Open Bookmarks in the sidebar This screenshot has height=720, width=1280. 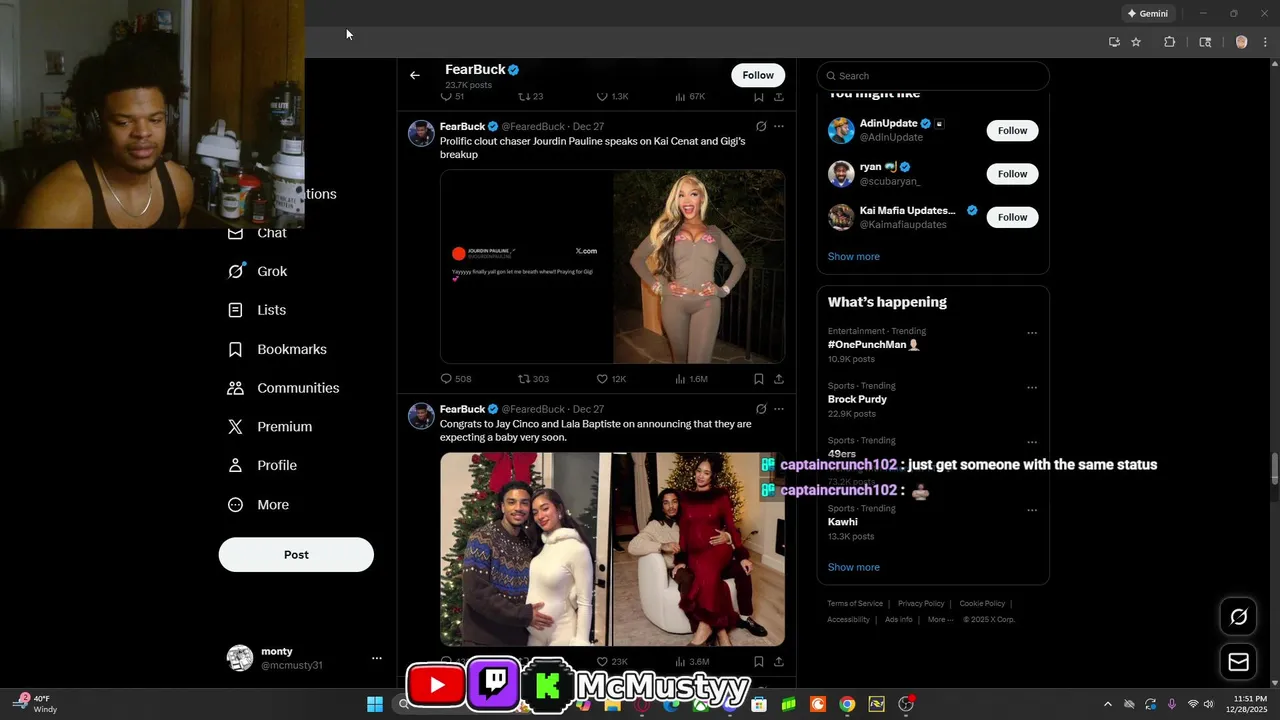(278, 349)
